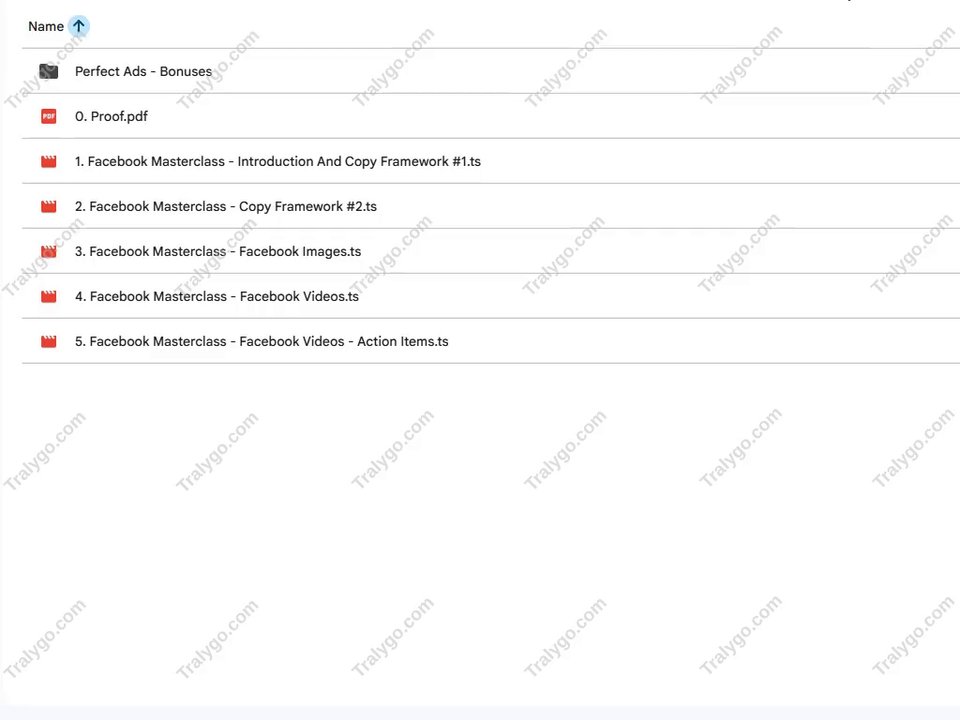Click blank area in the Perfect Ads row
Screen dimensions: 960x720
pyautogui.click(x=582, y=72)
